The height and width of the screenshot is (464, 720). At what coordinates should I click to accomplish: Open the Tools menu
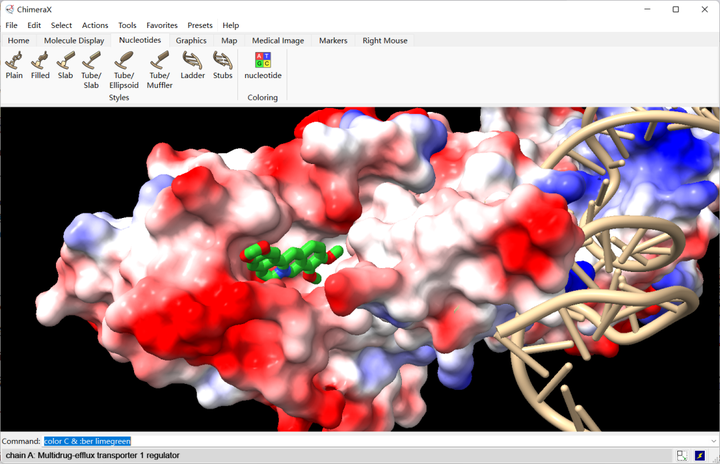coord(127,25)
